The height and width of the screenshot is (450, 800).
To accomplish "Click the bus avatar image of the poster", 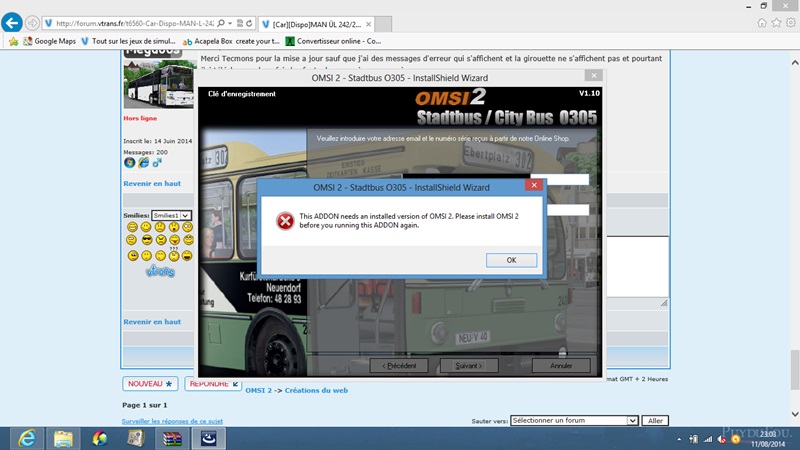I will coord(159,84).
